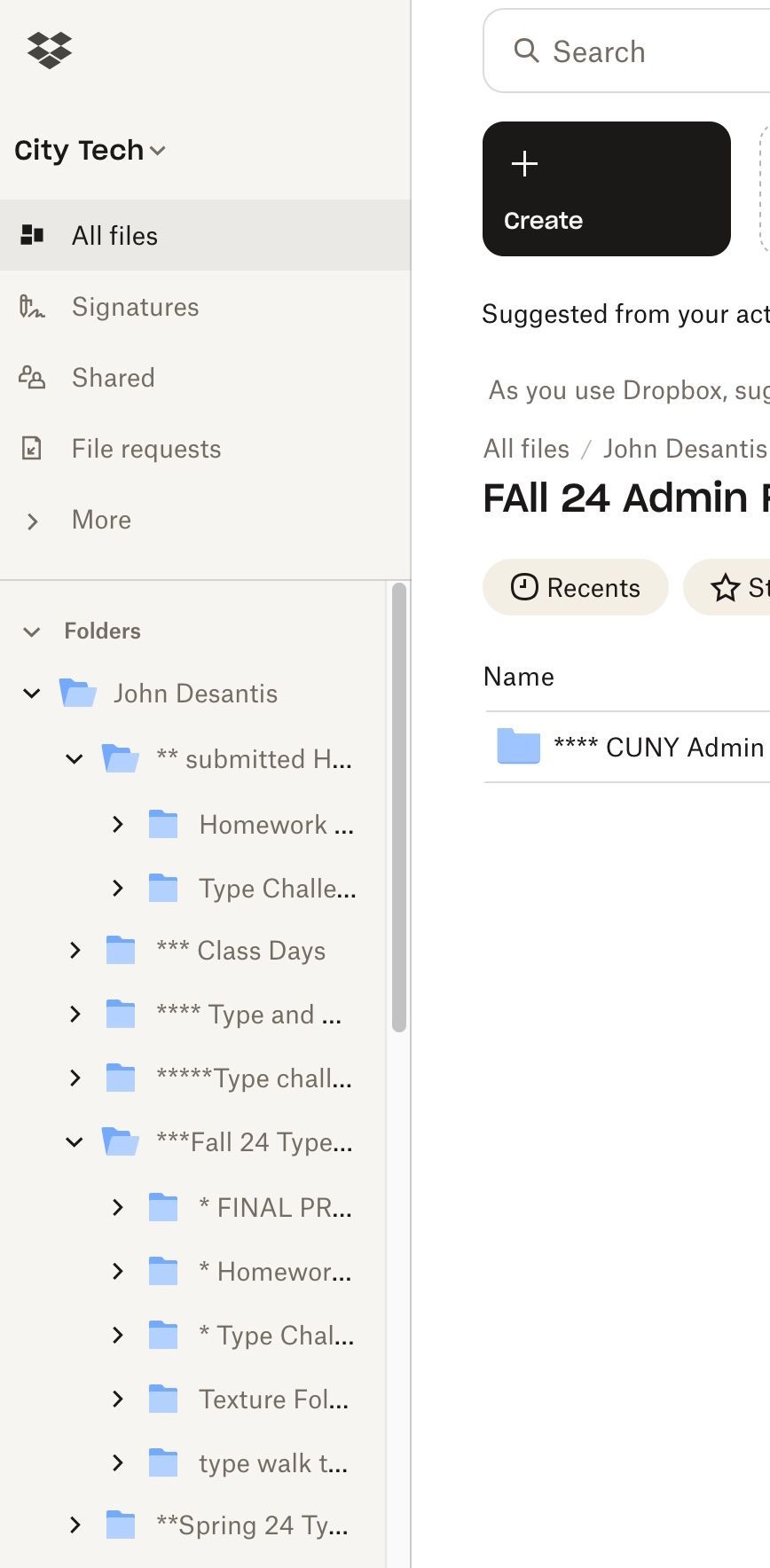Image resolution: width=770 pixels, height=1568 pixels.
Task: Click the Signatures pen icon
Action: click(x=32, y=307)
